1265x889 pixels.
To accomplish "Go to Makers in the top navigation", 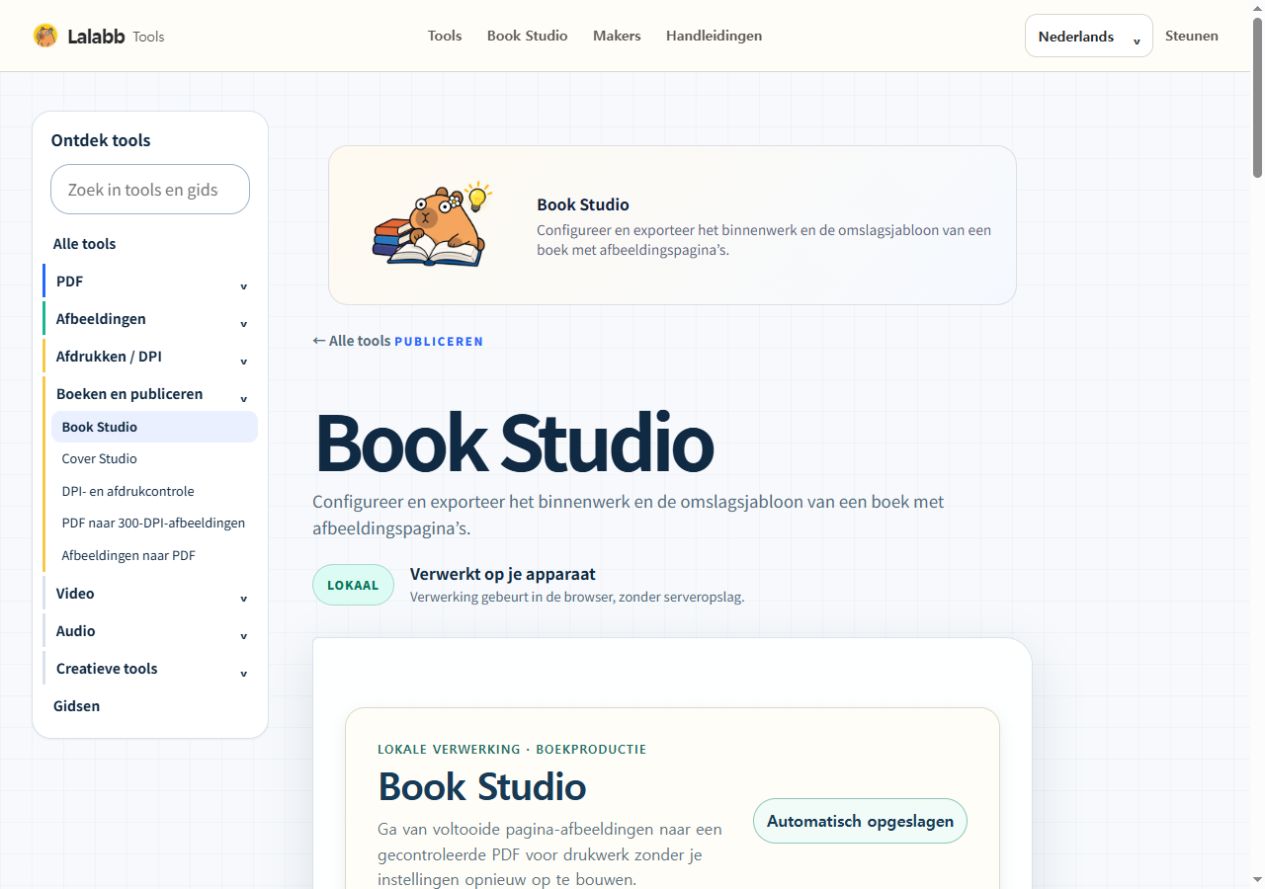I will 617,36.
